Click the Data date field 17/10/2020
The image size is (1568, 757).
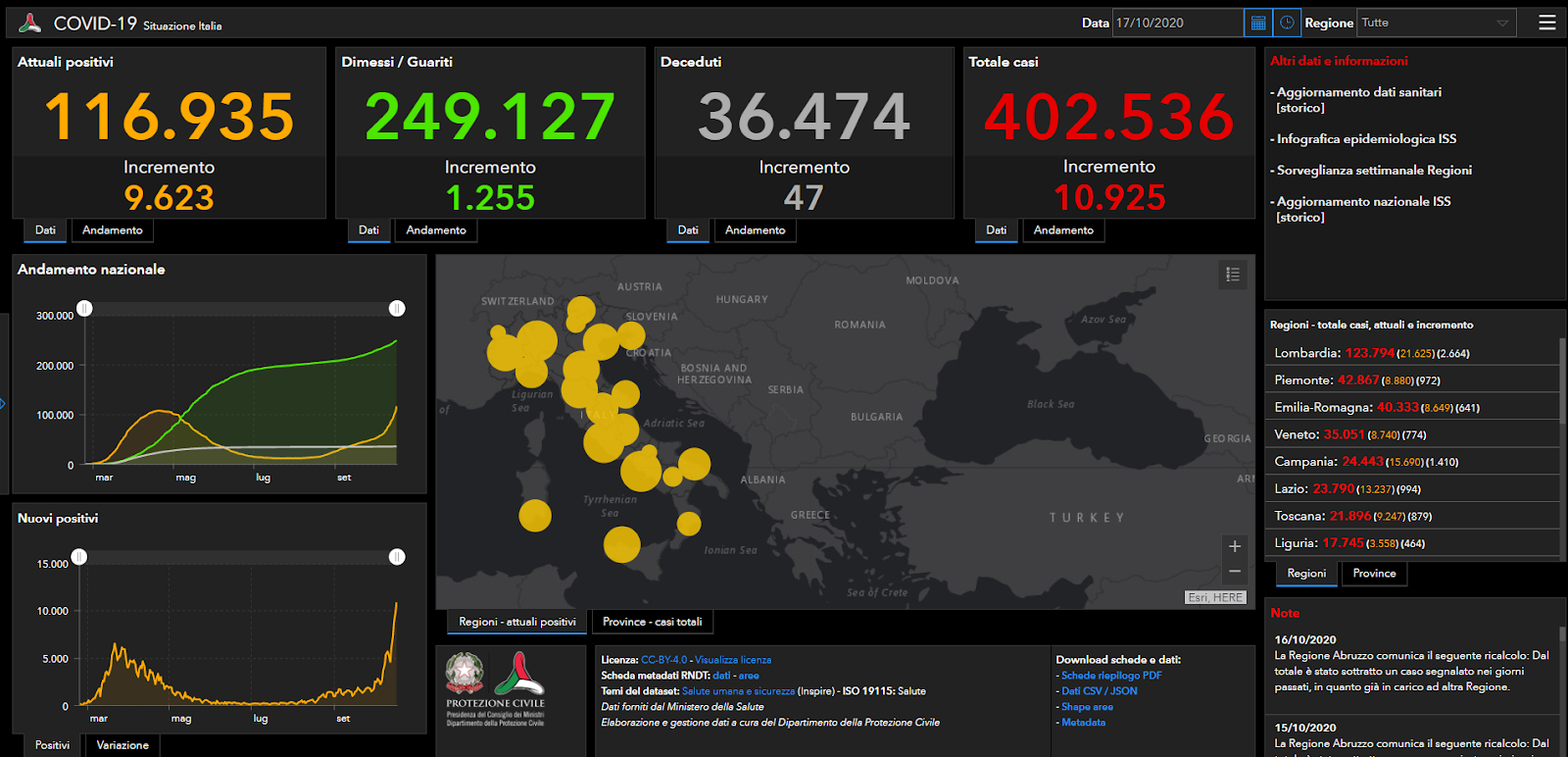(1178, 23)
